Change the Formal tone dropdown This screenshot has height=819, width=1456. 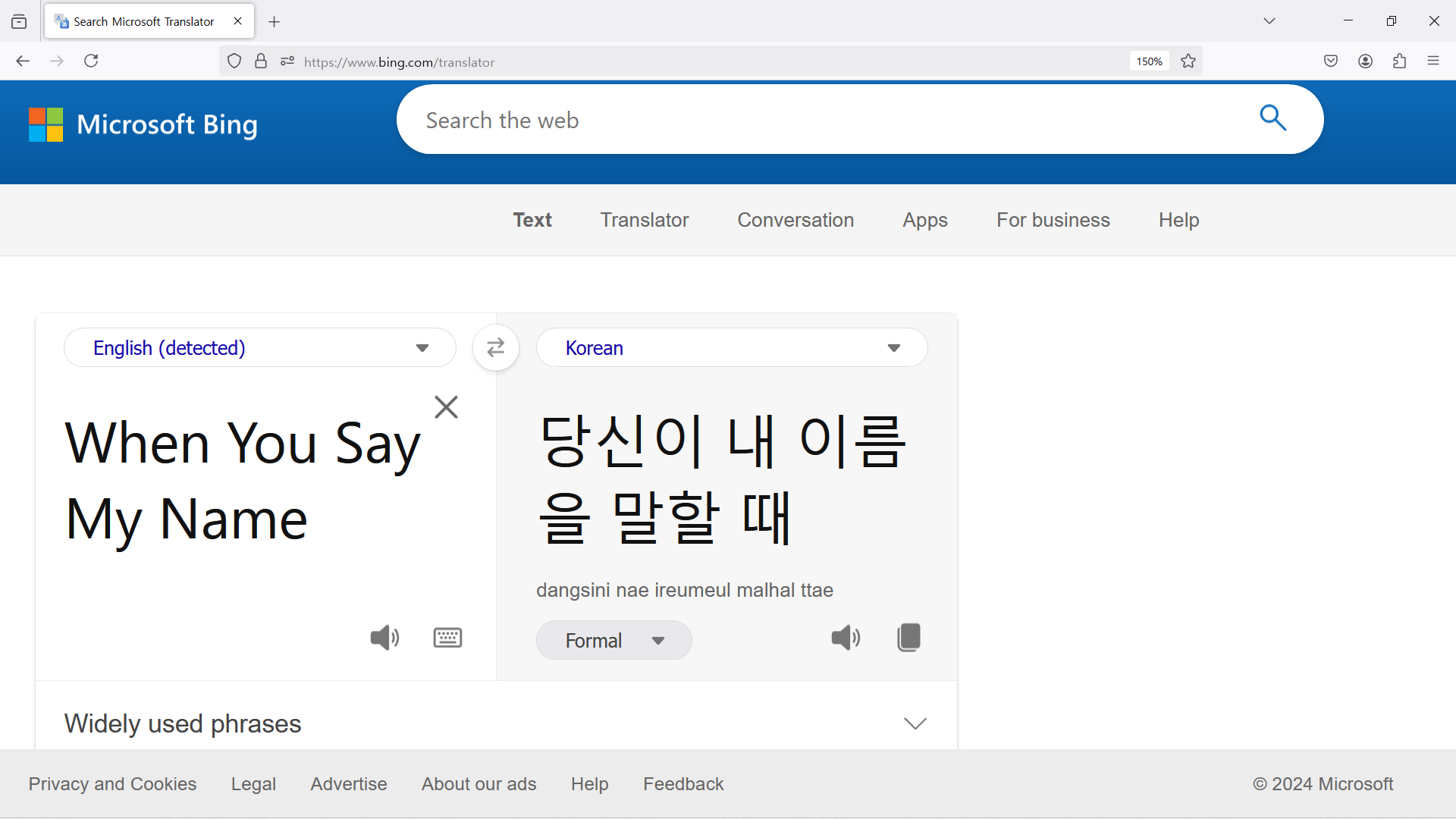point(613,641)
